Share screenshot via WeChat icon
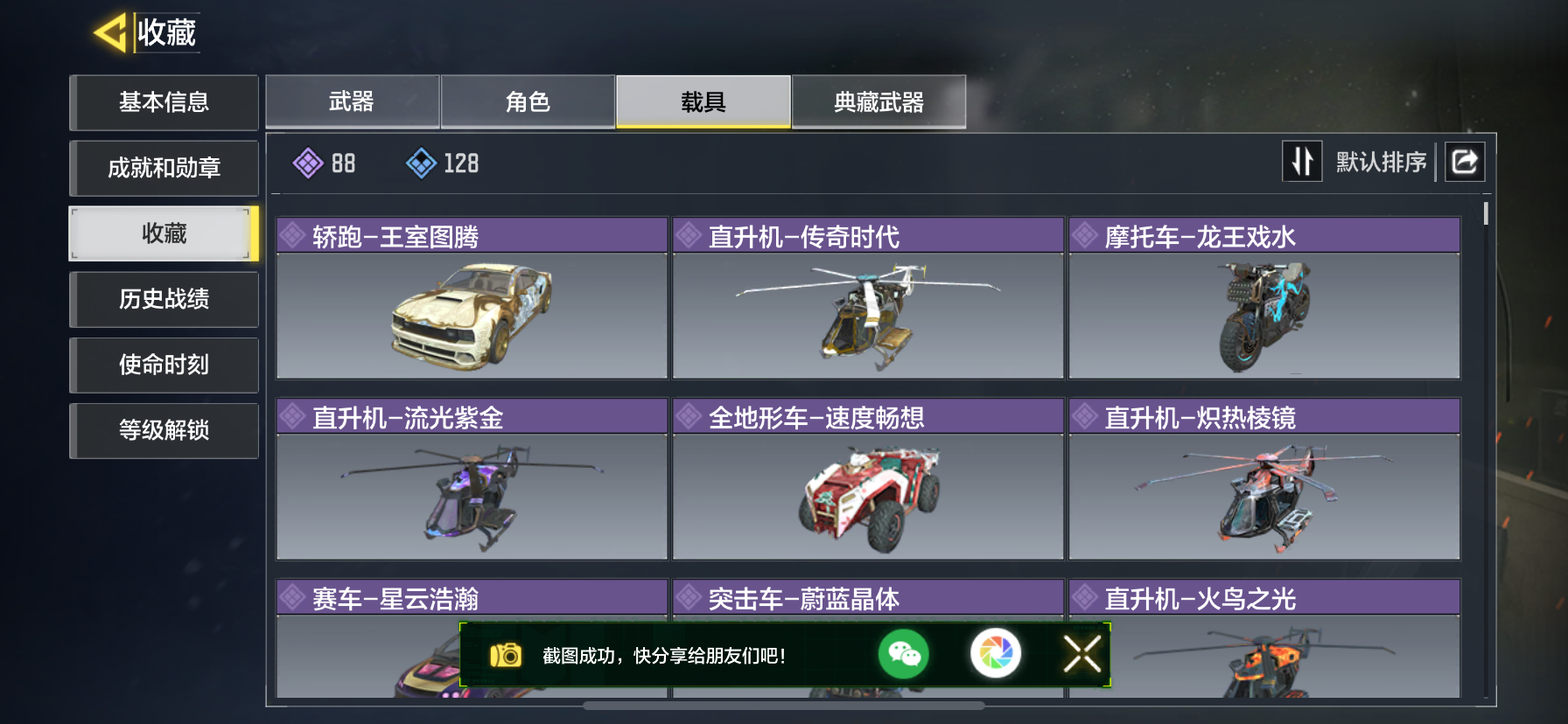The height and width of the screenshot is (724, 1568). point(904,654)
